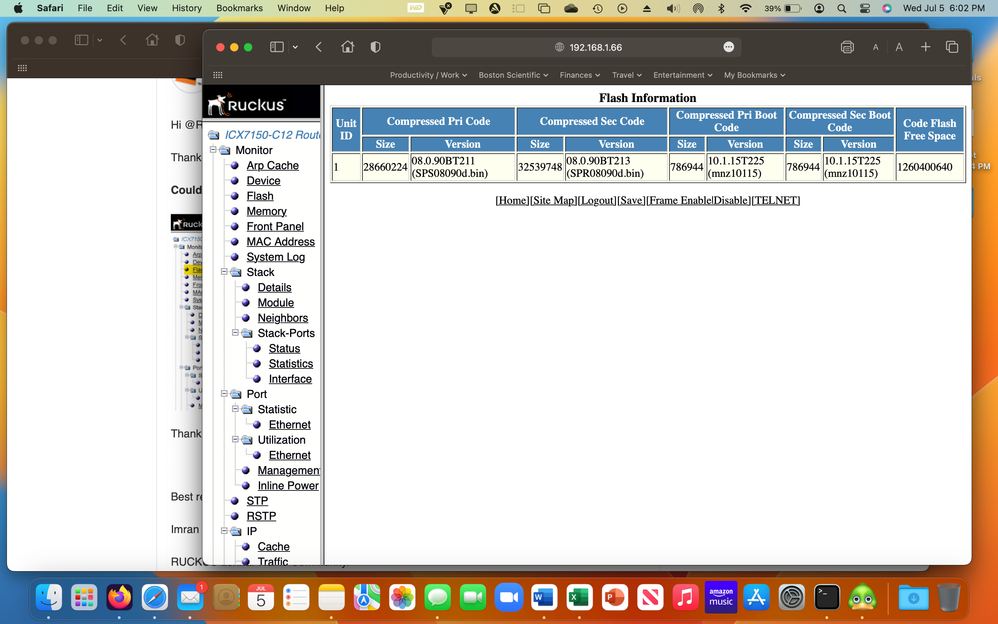
Task: Click the home icon in Safari toolbar
Action: click(347, 46)
